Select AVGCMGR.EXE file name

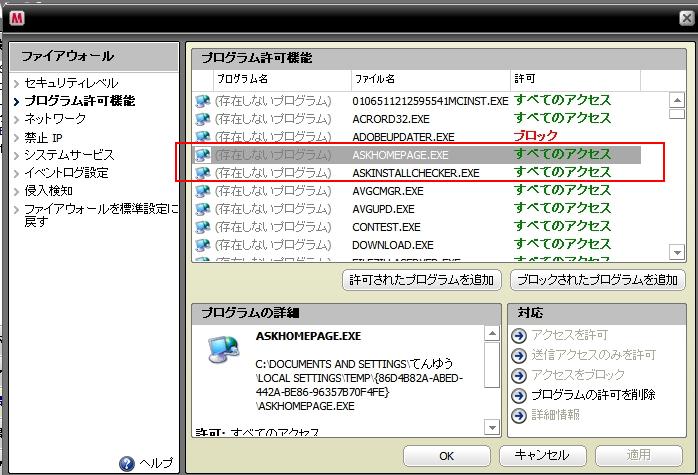[x=388, y=191]
